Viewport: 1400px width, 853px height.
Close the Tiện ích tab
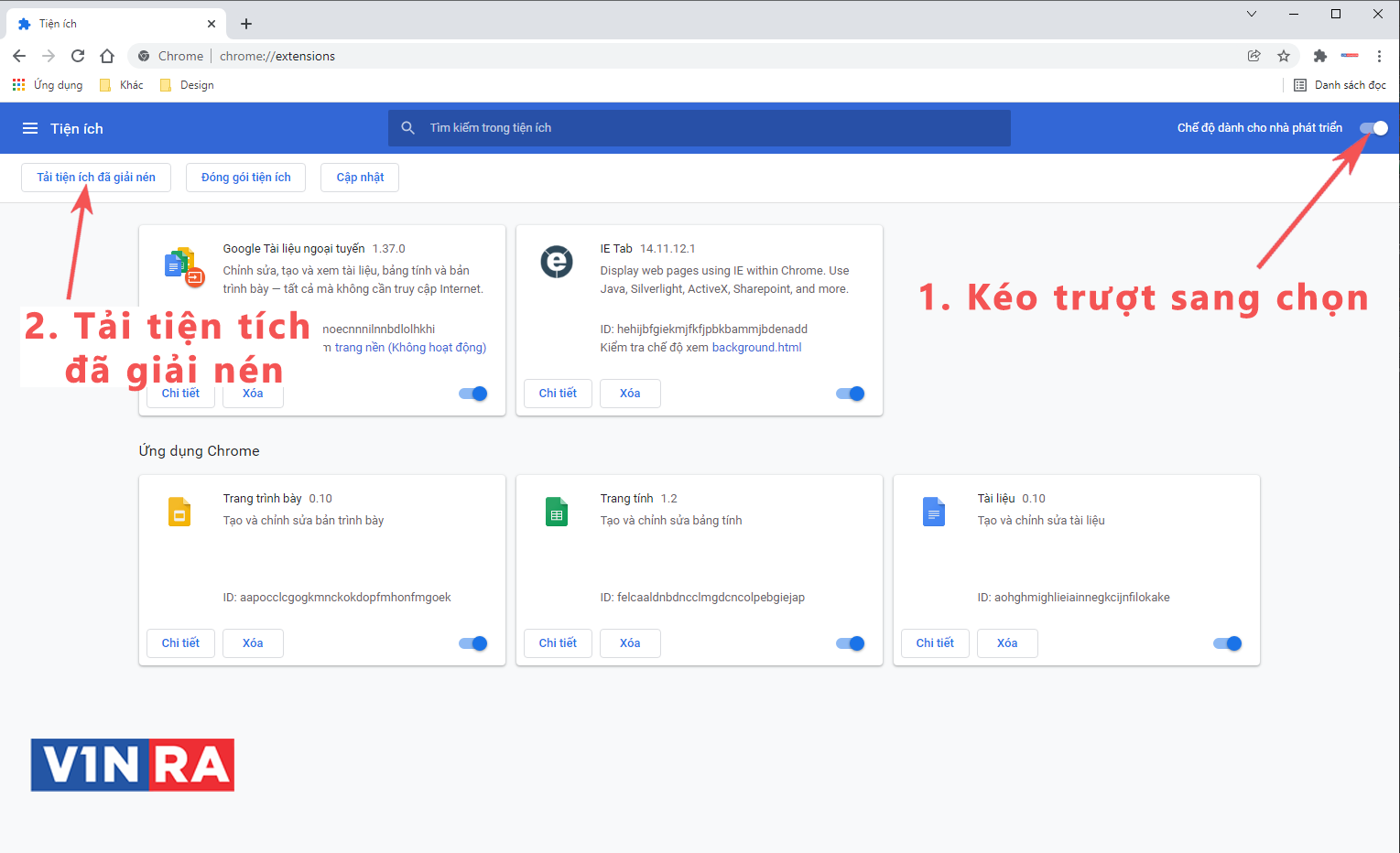click(212, 24)
